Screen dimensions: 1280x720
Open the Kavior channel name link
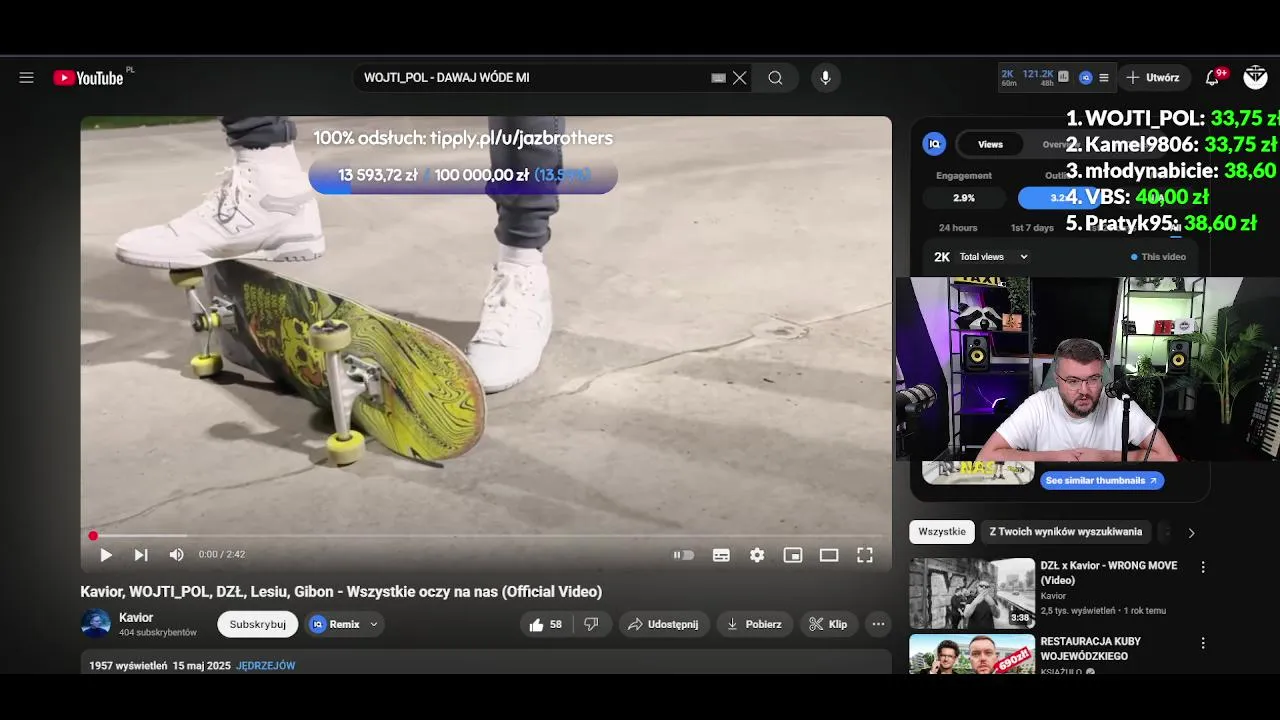click(x=136, y=618)
